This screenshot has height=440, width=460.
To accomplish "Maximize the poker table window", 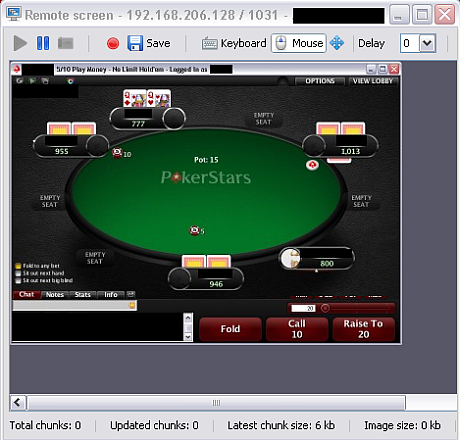I will coord(382,69).
